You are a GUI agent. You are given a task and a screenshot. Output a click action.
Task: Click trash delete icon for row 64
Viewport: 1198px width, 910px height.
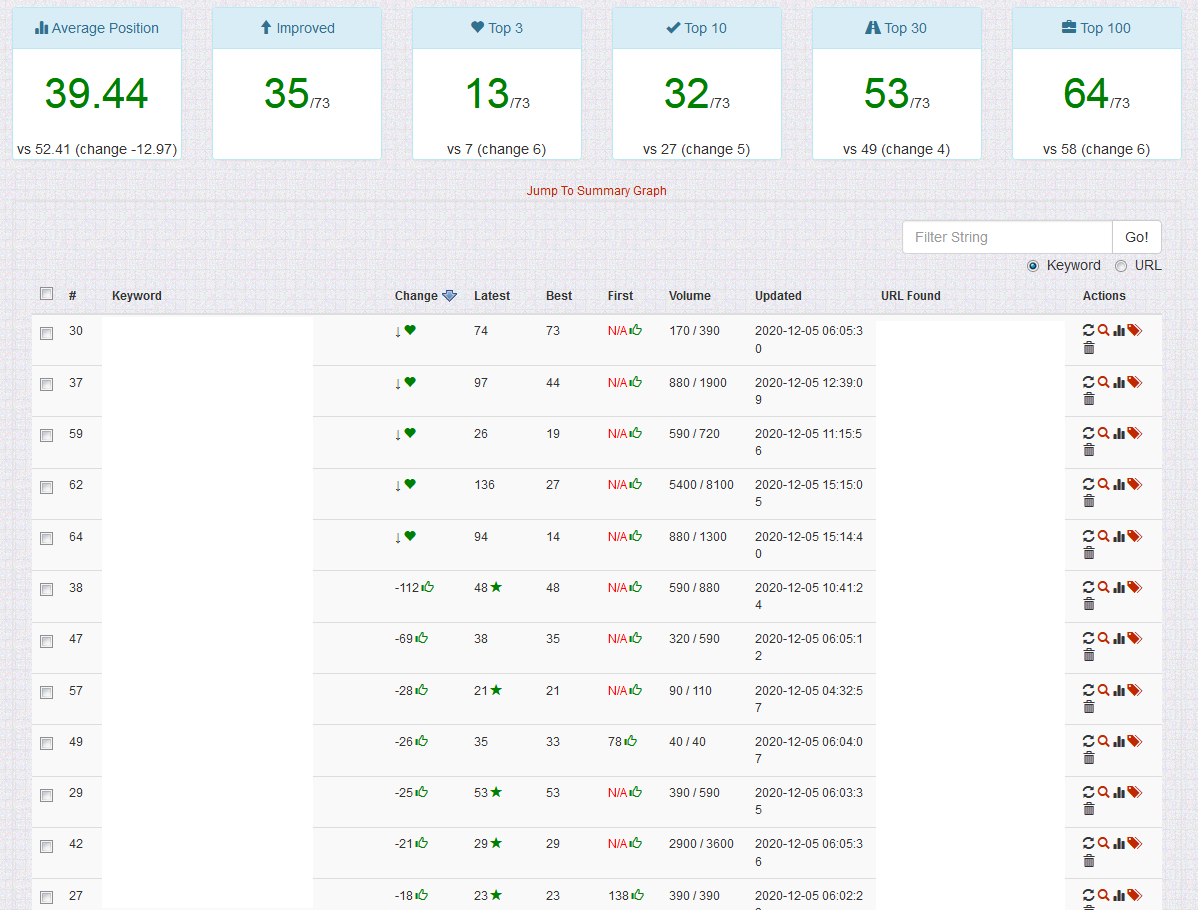(1089, 552)
